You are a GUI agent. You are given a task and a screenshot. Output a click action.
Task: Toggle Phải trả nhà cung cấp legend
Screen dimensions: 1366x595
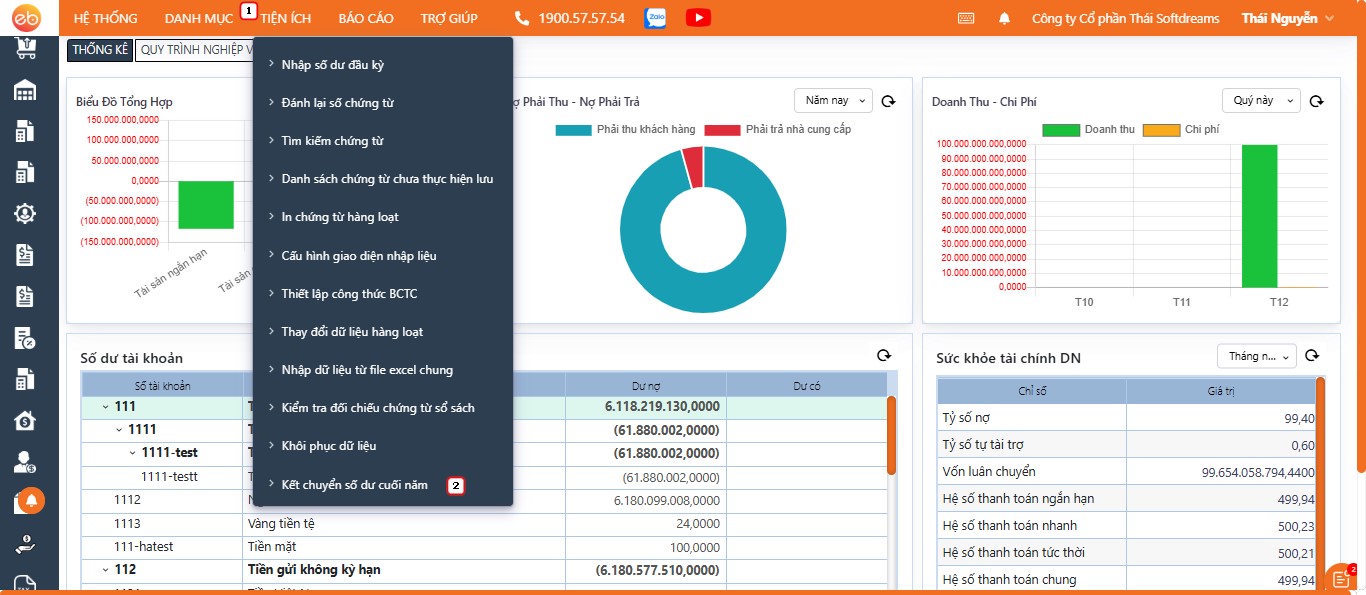tap(777, 130)
